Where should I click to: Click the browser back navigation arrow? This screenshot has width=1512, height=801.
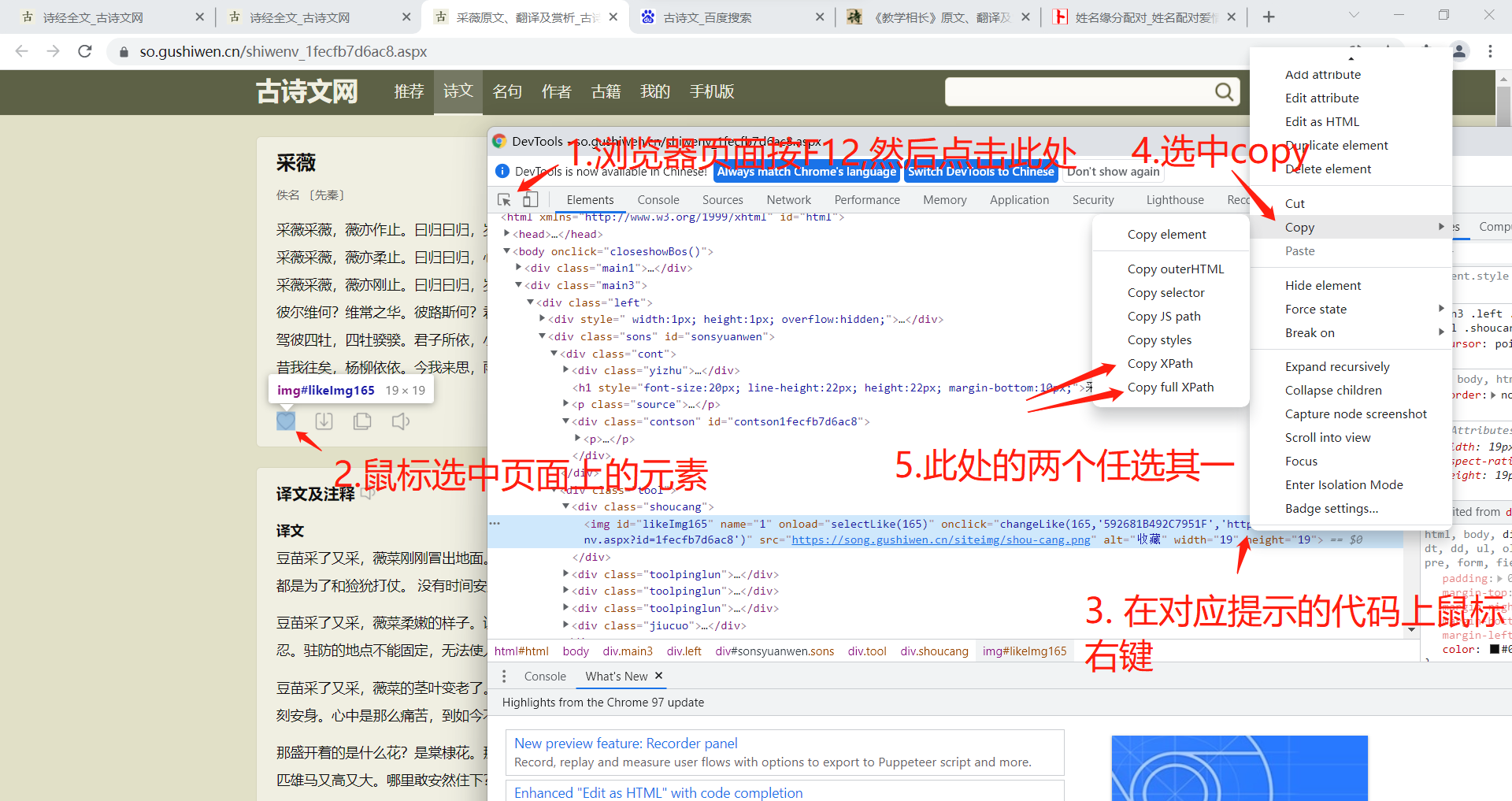[20, 51]
